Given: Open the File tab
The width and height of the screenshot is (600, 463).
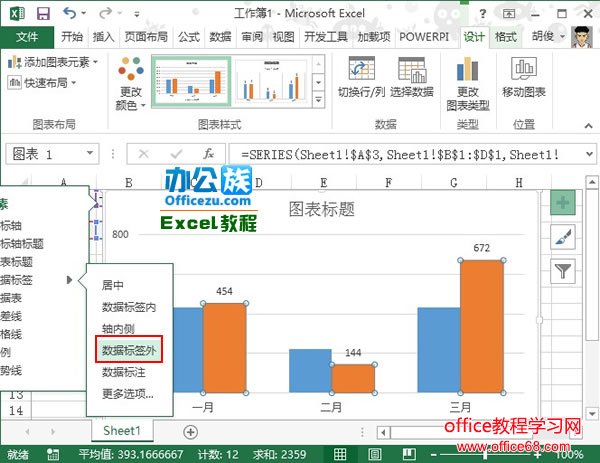Looking at the screenshot, I should tap(27, 37).
